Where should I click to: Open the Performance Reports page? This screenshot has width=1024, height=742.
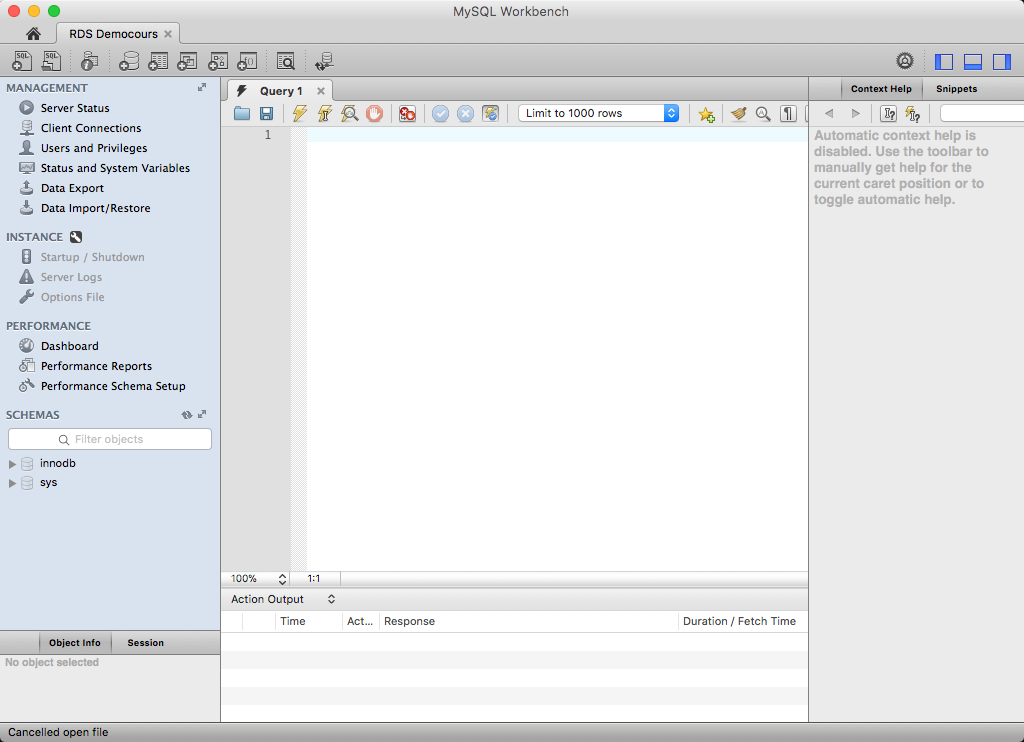96,366
